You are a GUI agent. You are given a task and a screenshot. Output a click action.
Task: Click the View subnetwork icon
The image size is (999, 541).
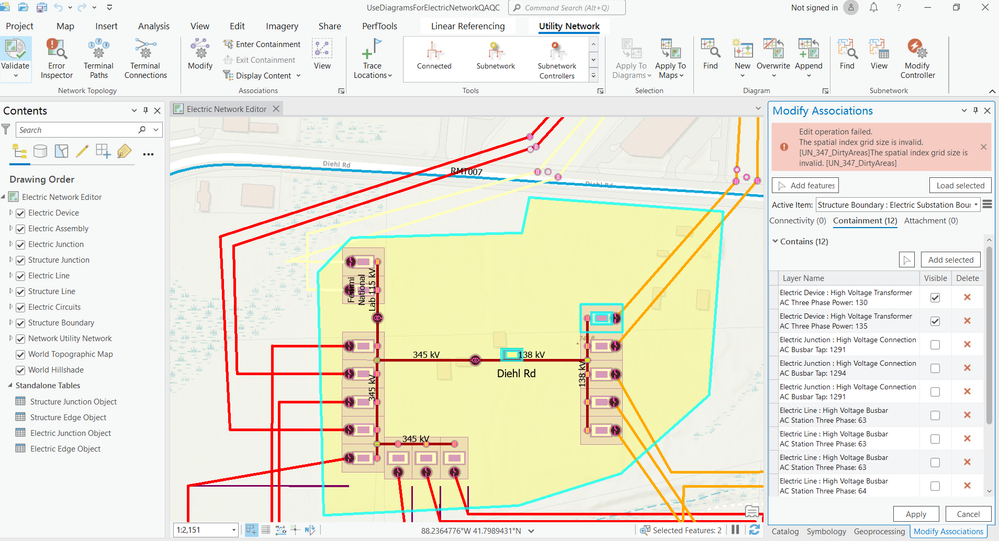click(x=879, y=48)
